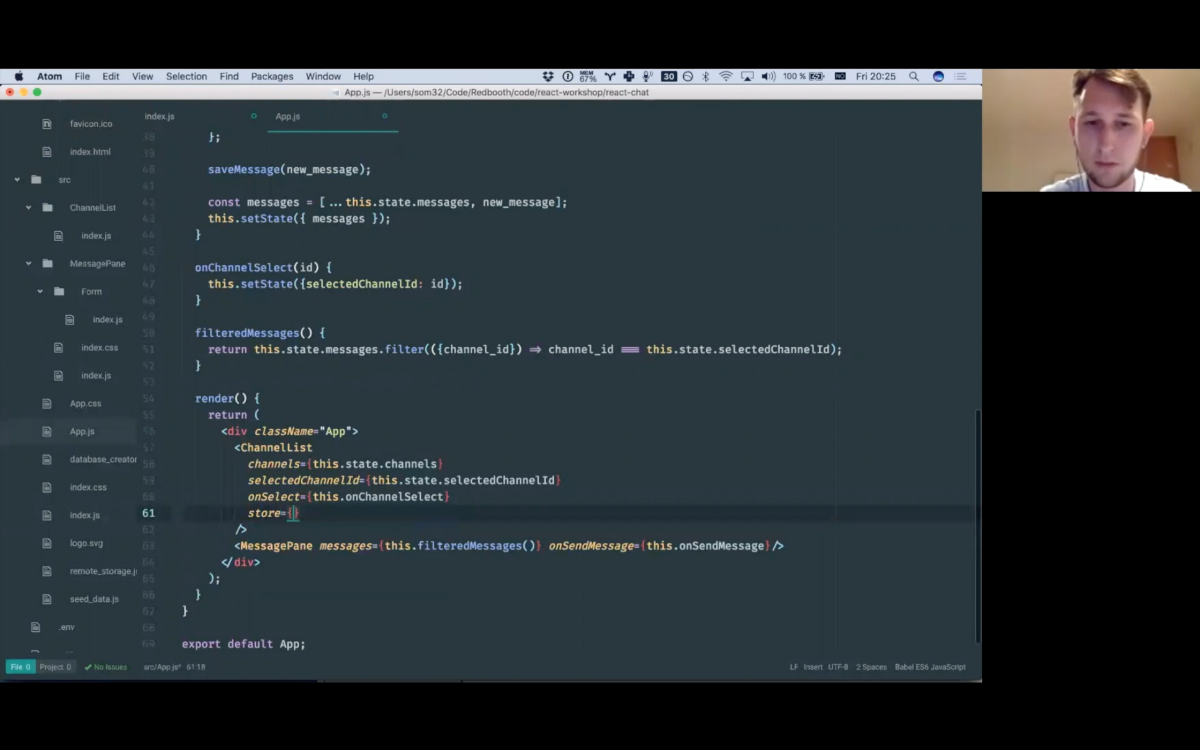Switch to the index.js tab
The image size is (1200, 750).
159,116
